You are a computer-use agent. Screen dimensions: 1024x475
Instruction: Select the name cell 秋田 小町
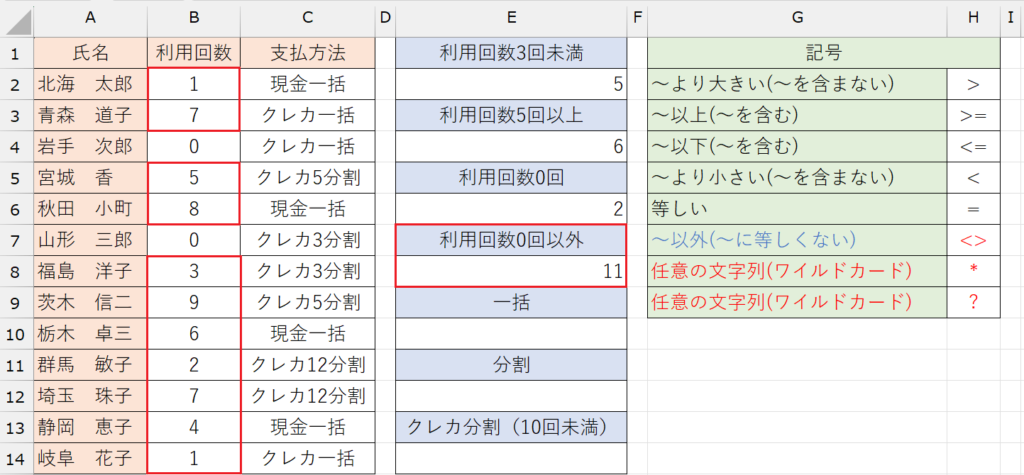(x=91, y=209)
